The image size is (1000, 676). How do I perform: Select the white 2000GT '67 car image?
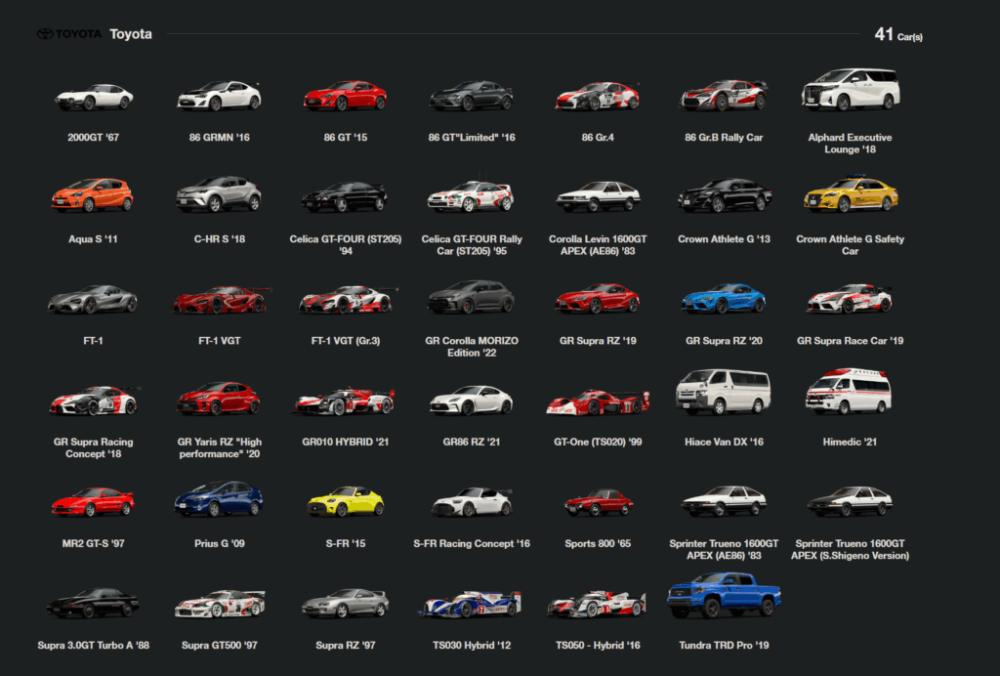pos(93,97)
